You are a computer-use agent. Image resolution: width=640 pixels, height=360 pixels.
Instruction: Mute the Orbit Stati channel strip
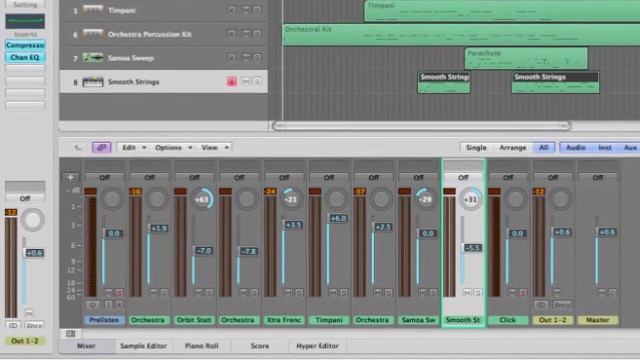(x=198, y=293)
